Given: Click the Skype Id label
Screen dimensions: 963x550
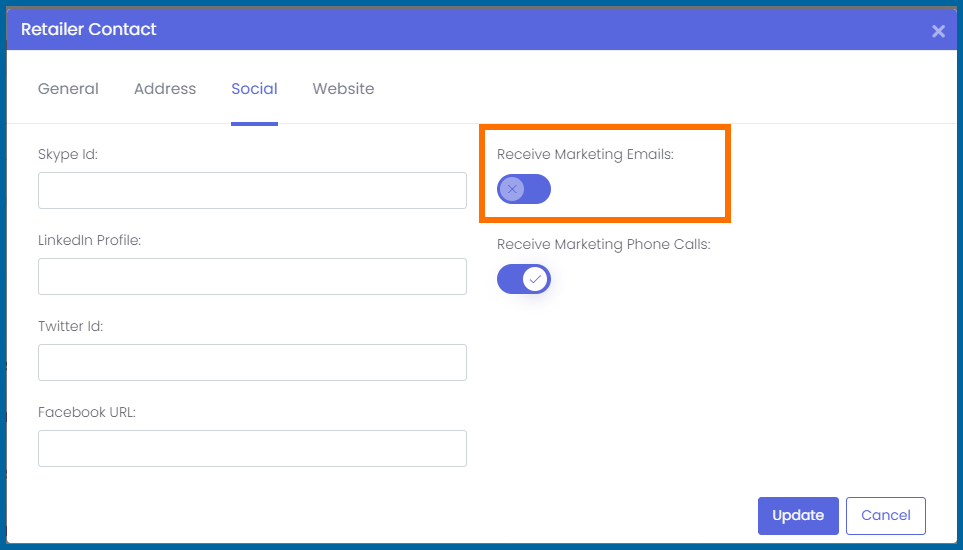Looking at the screenshot, I should [68, 155].
